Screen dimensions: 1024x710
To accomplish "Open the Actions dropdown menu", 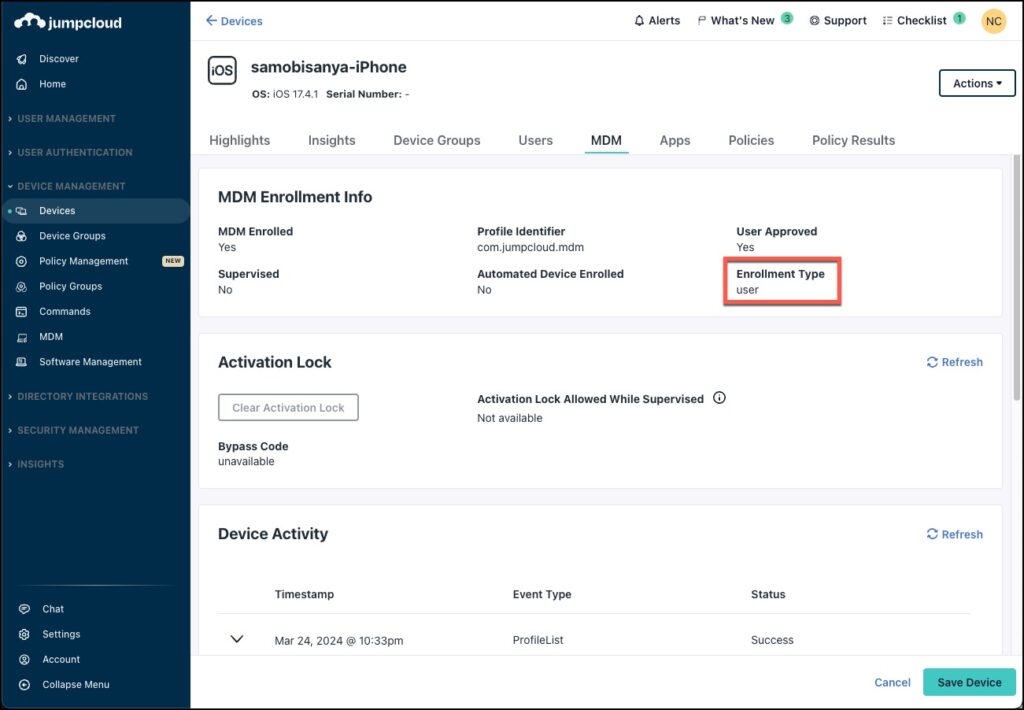I will [977, 83].
